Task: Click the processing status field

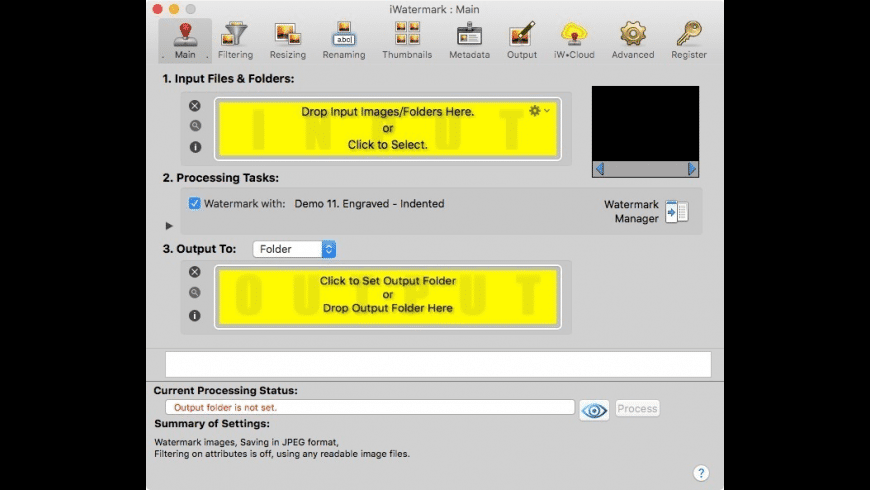Action: point(370,407)
